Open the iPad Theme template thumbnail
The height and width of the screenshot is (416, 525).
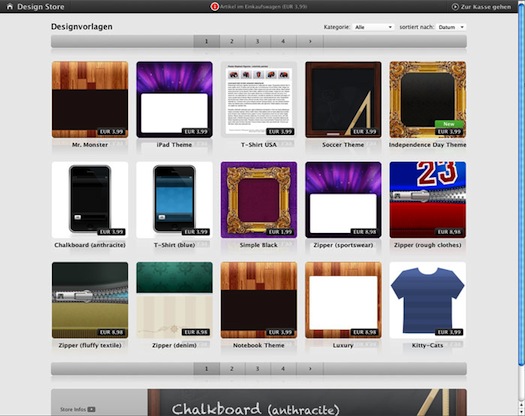174,99
